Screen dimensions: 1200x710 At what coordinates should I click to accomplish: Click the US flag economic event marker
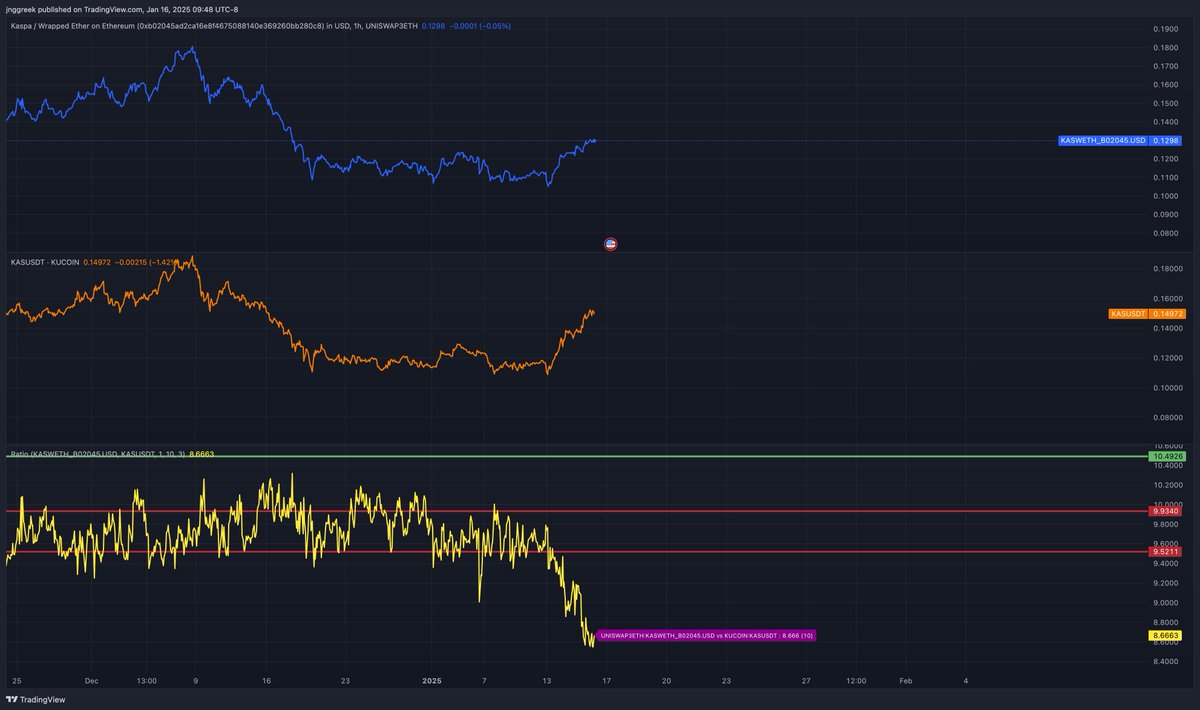[x=611, y=243]
